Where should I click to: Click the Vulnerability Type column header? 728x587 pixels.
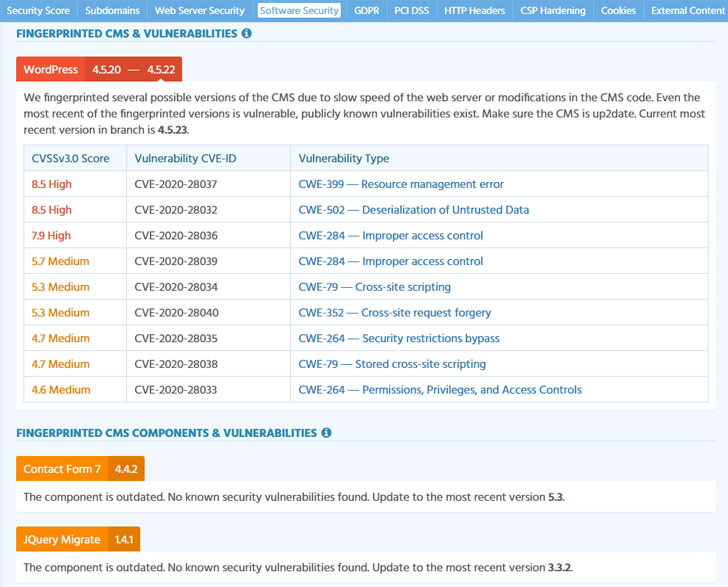pyautogui.click(x=500, y=158)
